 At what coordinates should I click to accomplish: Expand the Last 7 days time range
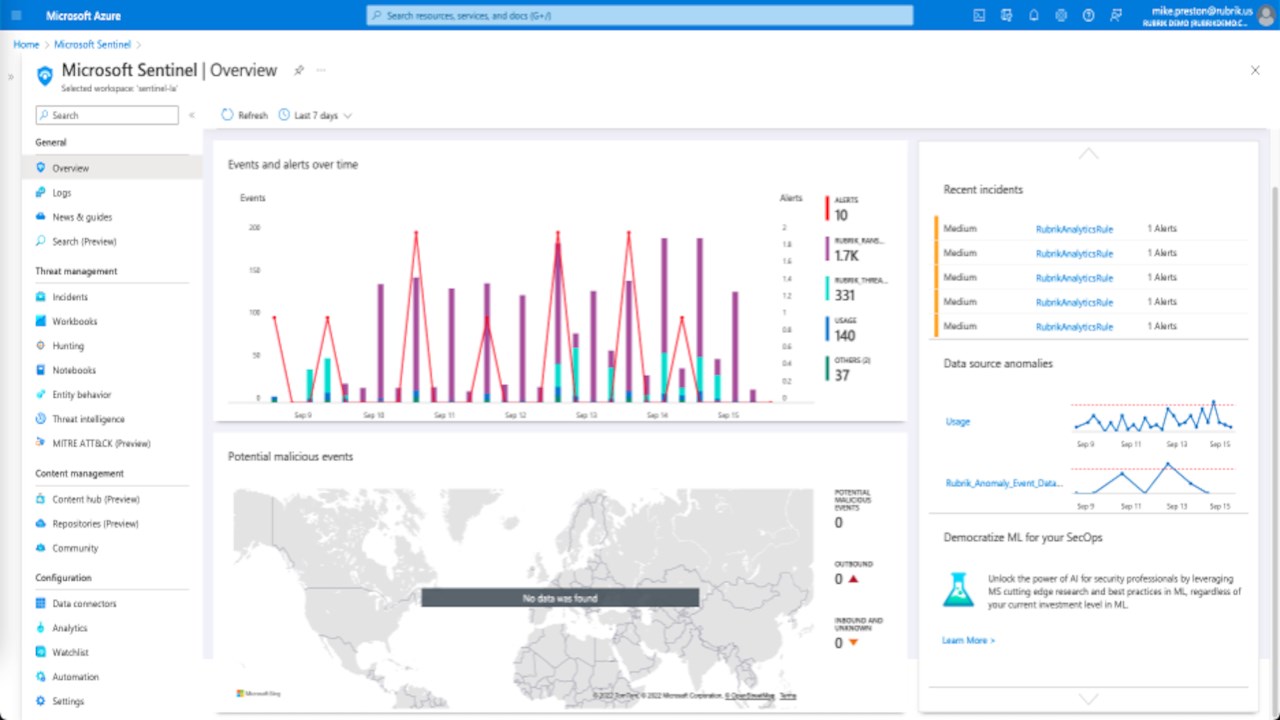[x=315, y=115]
